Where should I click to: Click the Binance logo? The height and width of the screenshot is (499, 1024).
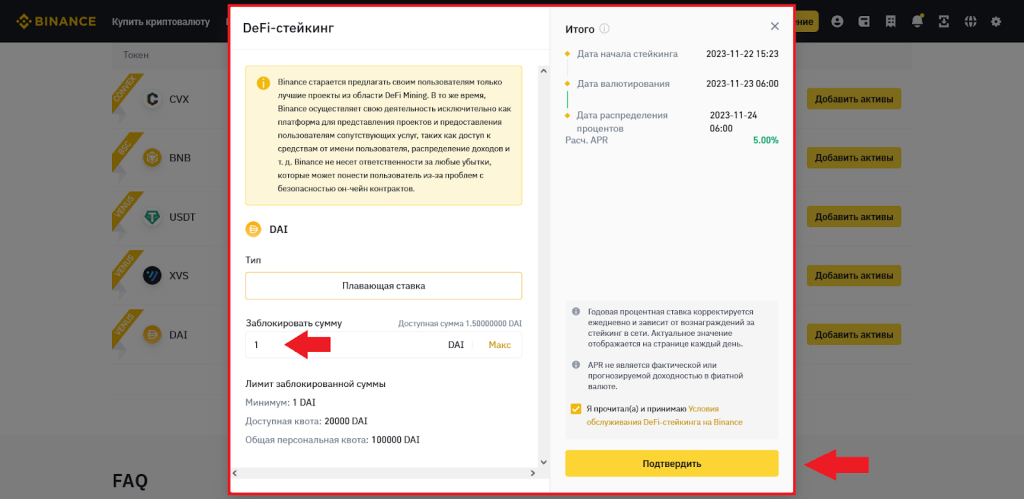(56, 22)
